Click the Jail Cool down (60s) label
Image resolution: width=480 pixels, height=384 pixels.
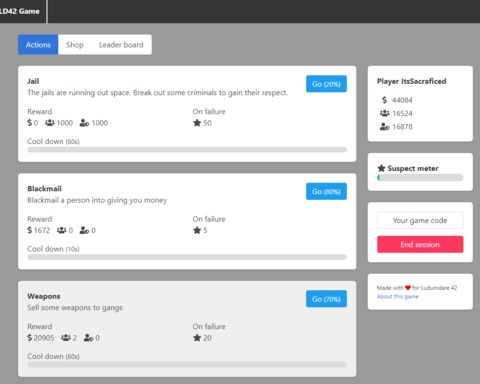pos(53,141)
